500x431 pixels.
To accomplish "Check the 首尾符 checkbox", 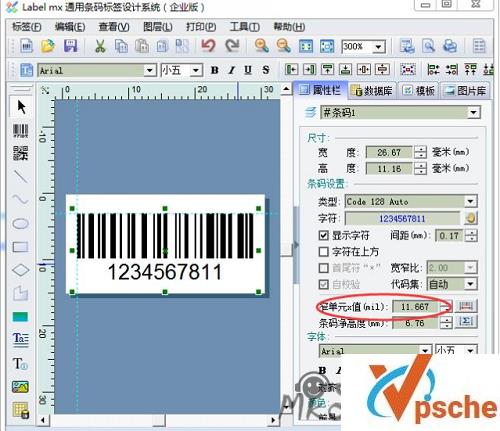I will click(x=323, y=268).
